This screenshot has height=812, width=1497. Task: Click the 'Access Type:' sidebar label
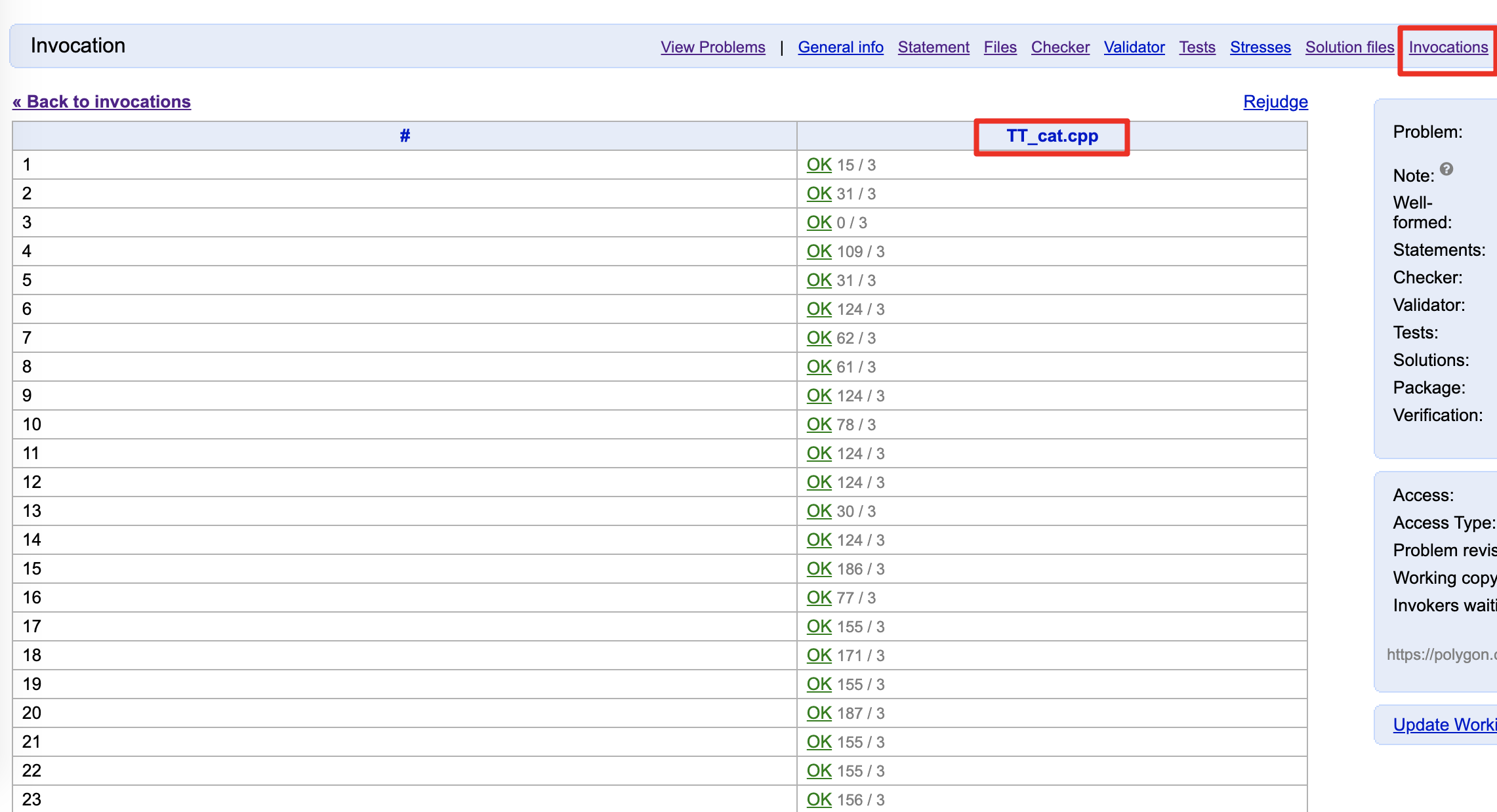[x=1445, y=523]
